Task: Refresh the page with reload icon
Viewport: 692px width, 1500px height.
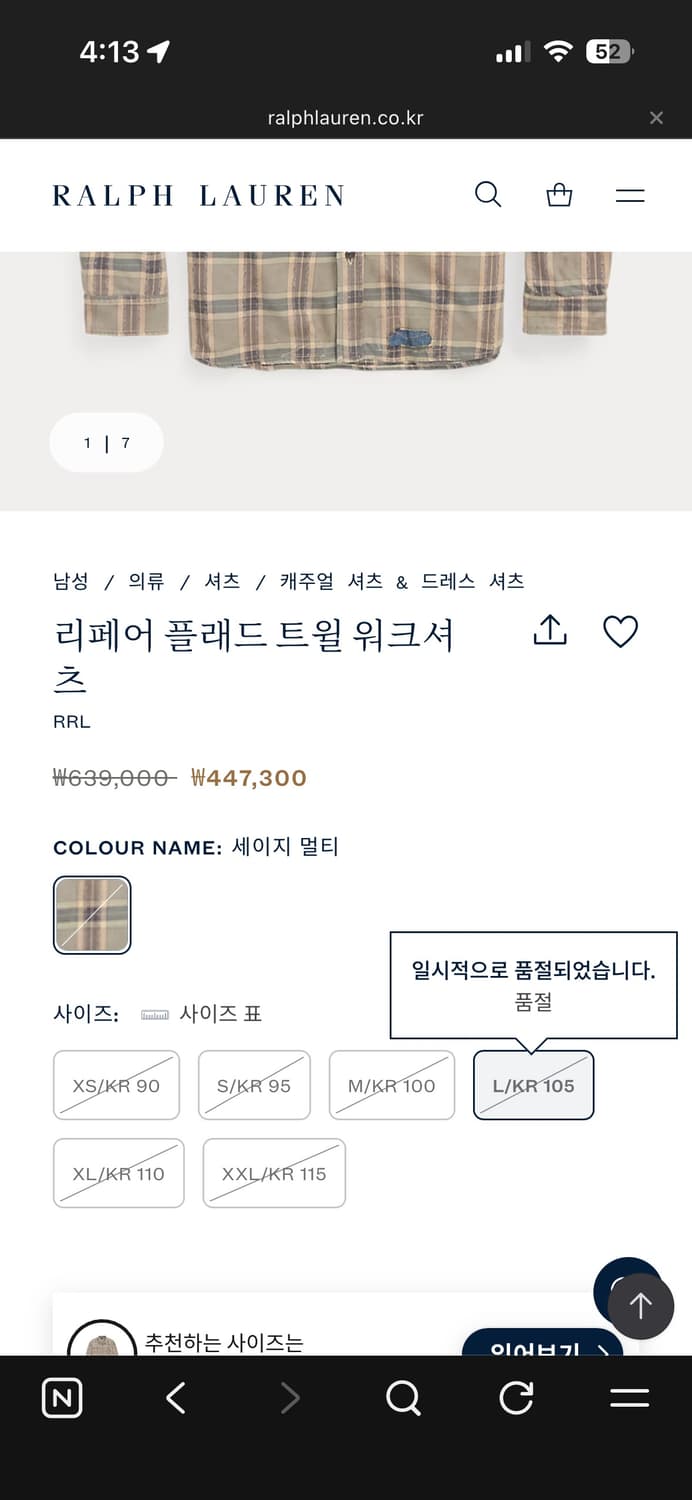Action: 516,1398
